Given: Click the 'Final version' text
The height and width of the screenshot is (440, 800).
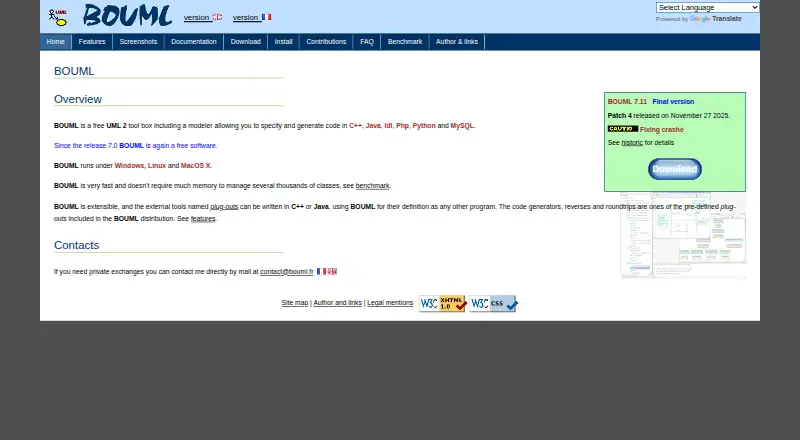Looking at the screenshot, I should 673,102.
